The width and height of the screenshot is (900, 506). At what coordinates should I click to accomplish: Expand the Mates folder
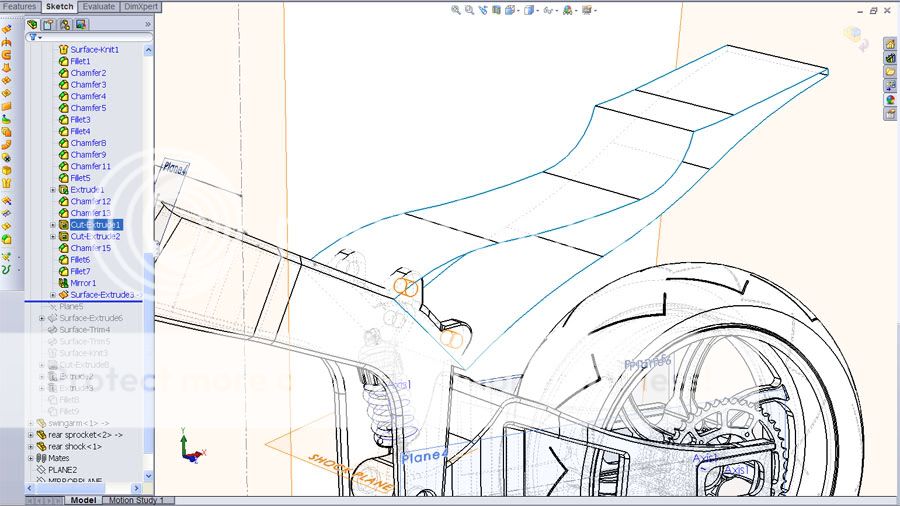tap(31, 458)
